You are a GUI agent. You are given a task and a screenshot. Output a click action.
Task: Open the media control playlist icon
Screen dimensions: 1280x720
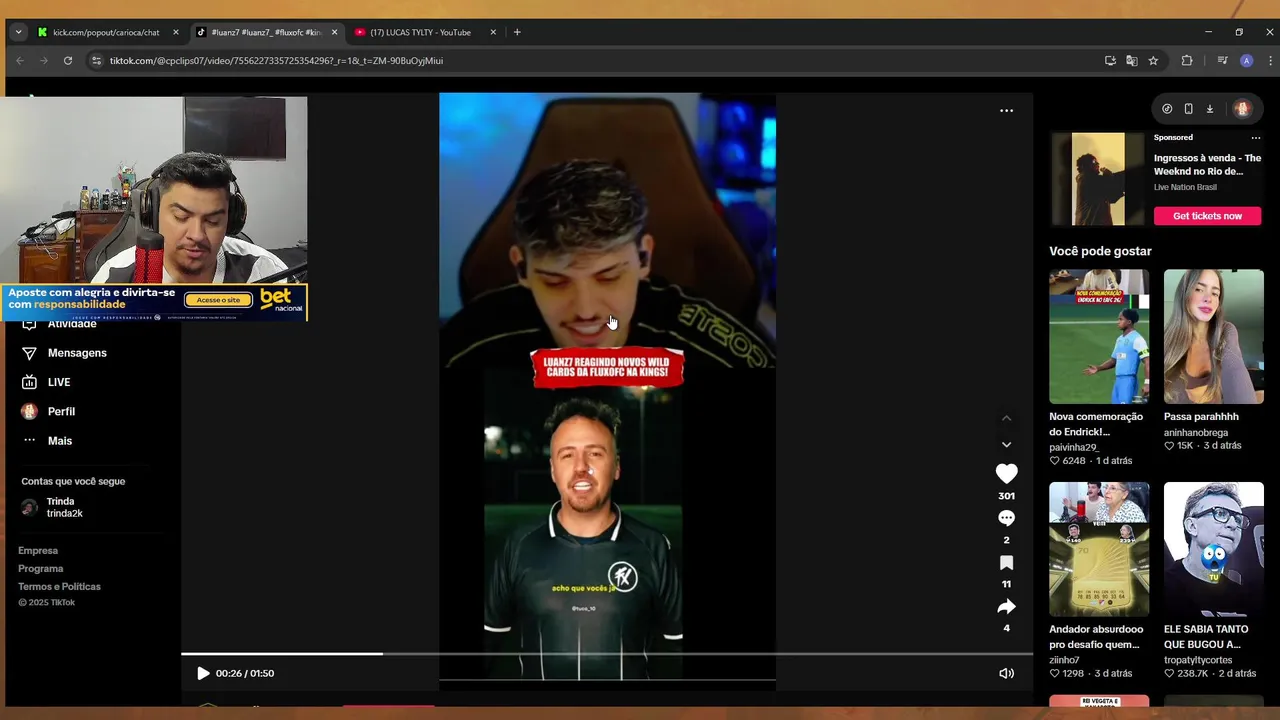pos(1222,60)
